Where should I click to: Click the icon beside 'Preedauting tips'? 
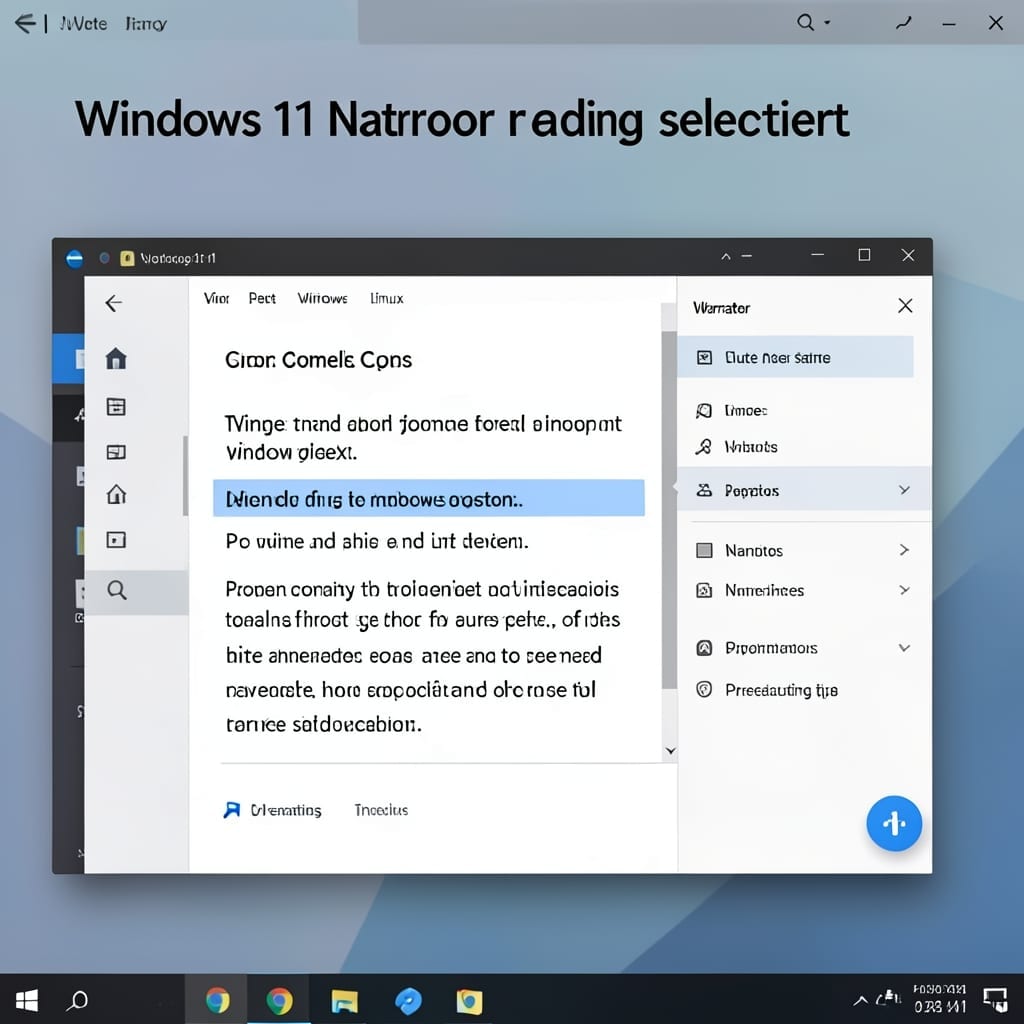click(x=704, y=690)
